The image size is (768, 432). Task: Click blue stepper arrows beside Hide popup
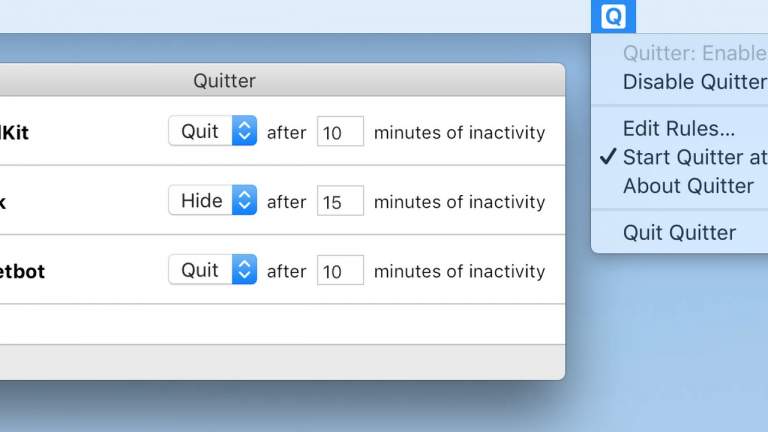coord(244,200)
